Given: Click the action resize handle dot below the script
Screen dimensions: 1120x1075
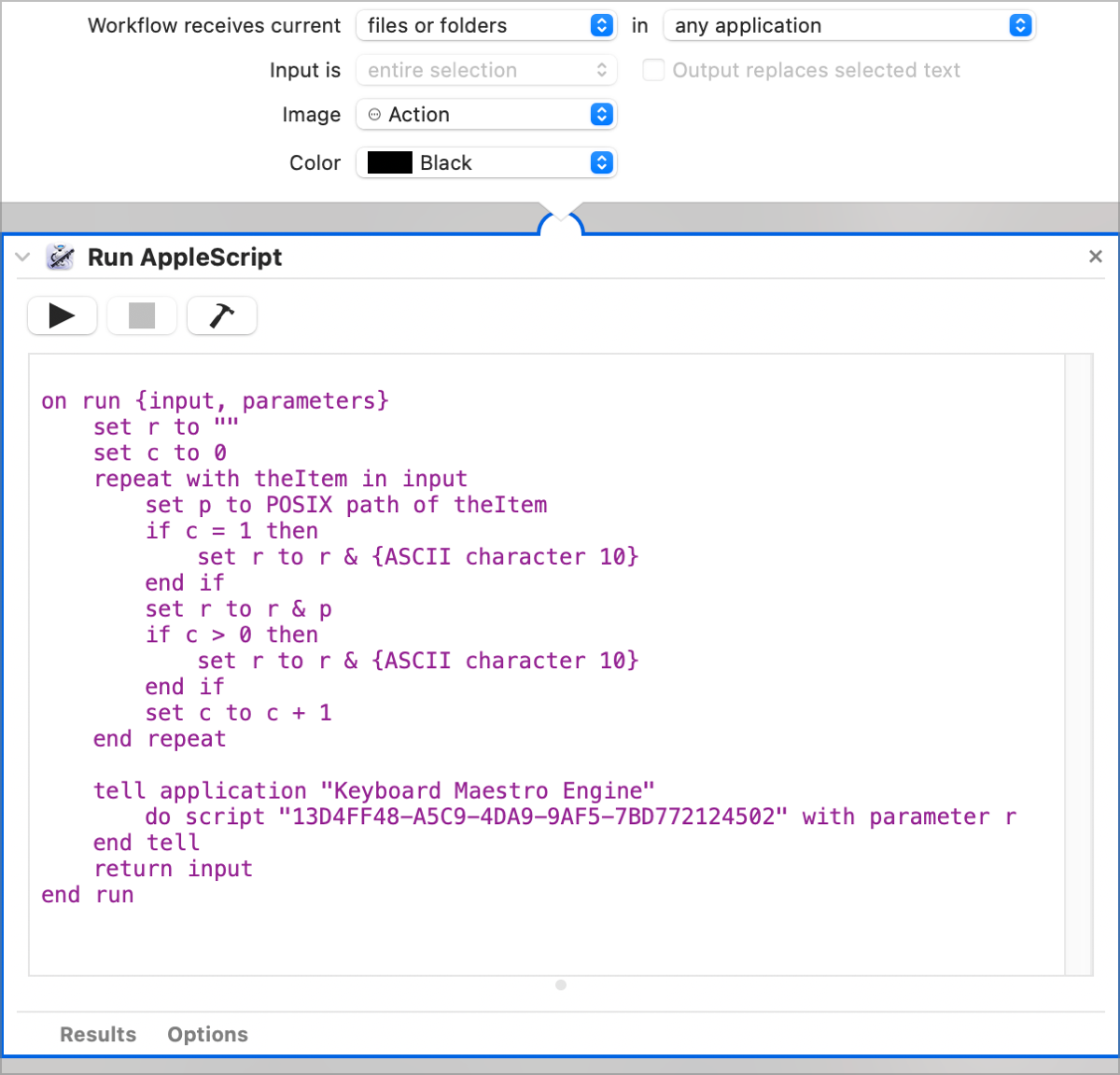Looking at the screenshot, I should (x=561, y=985).
